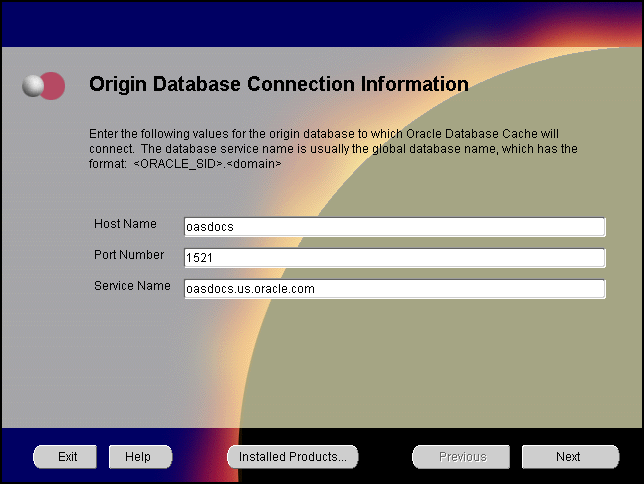
Task: Click the Service Name label
Action: [x=132, y=286]
